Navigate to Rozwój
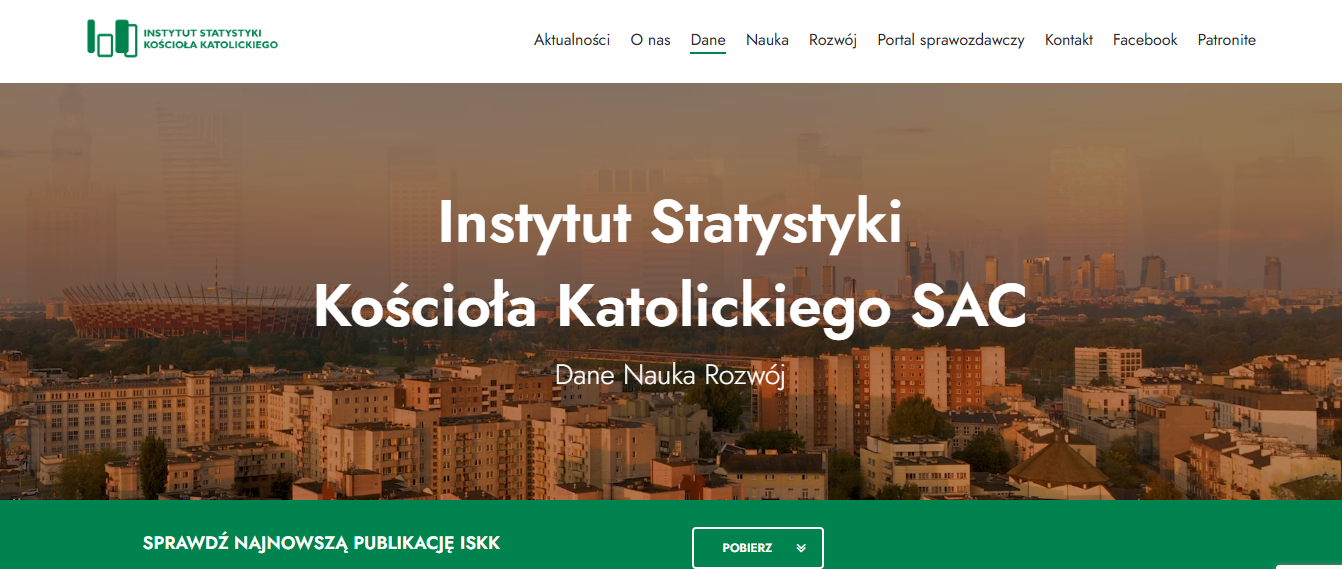 833,40
